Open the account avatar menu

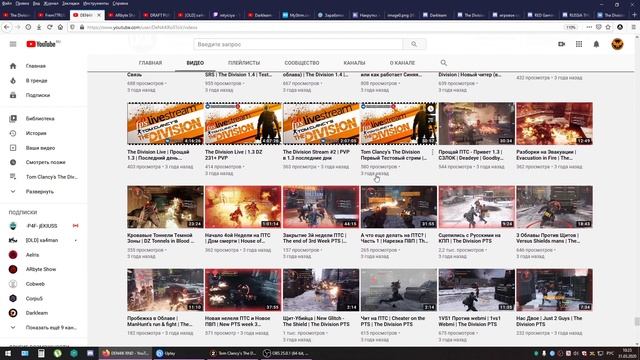coord(618,44)
